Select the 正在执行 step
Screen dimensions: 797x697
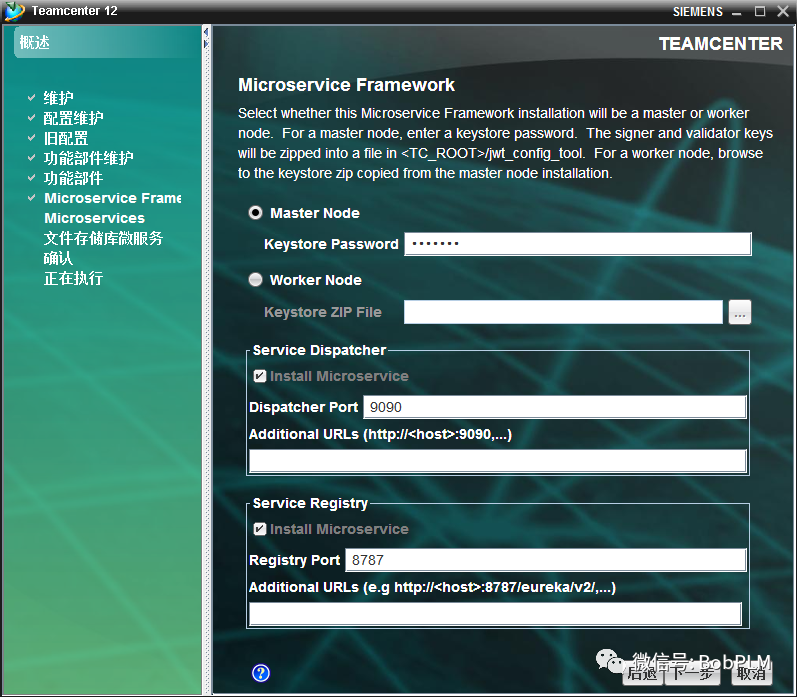click(73, 278)
